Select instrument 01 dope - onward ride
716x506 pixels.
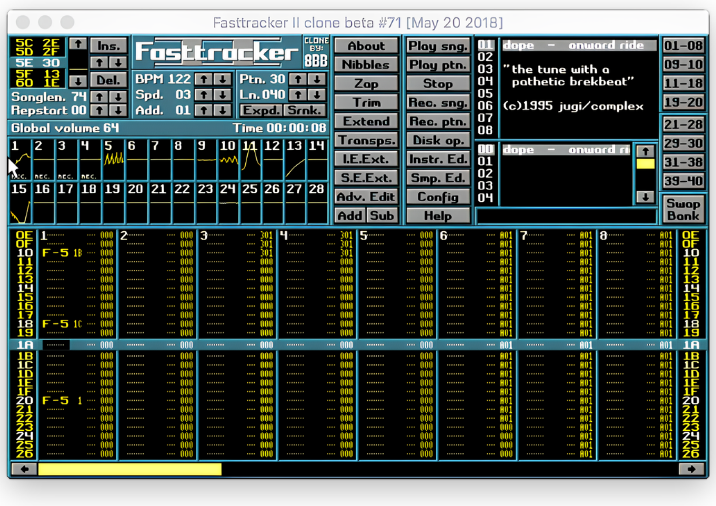[x=579, y=45]
